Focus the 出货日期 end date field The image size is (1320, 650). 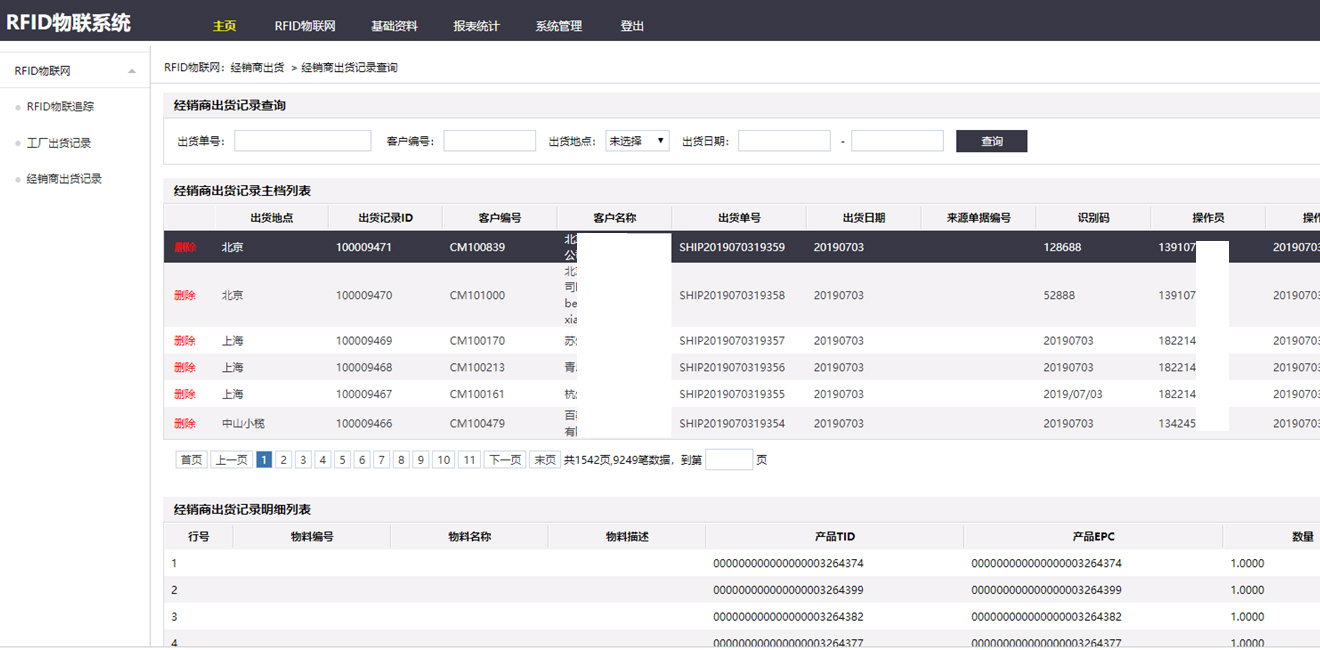point(897,141)
